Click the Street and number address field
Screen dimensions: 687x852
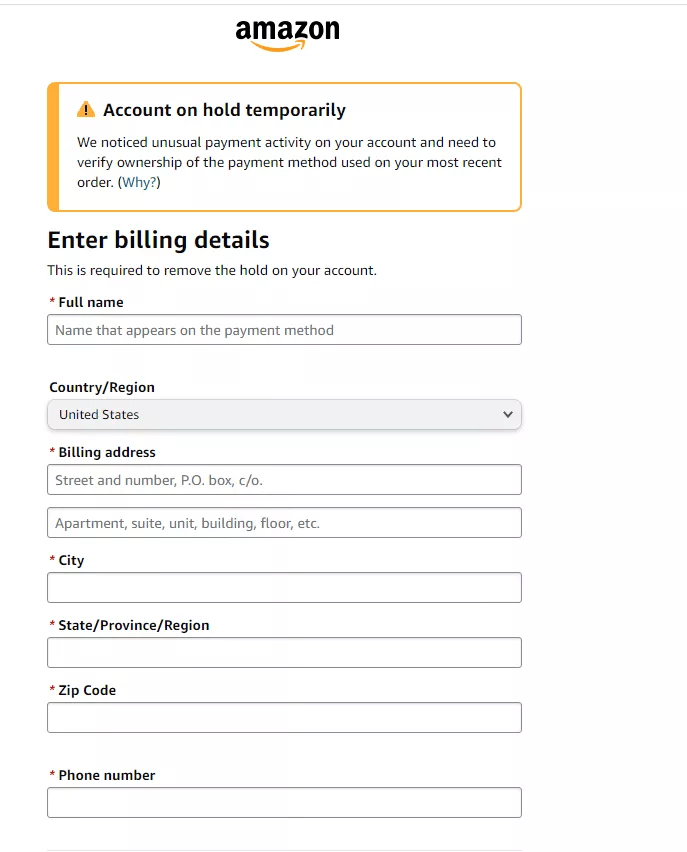point(284,480)
